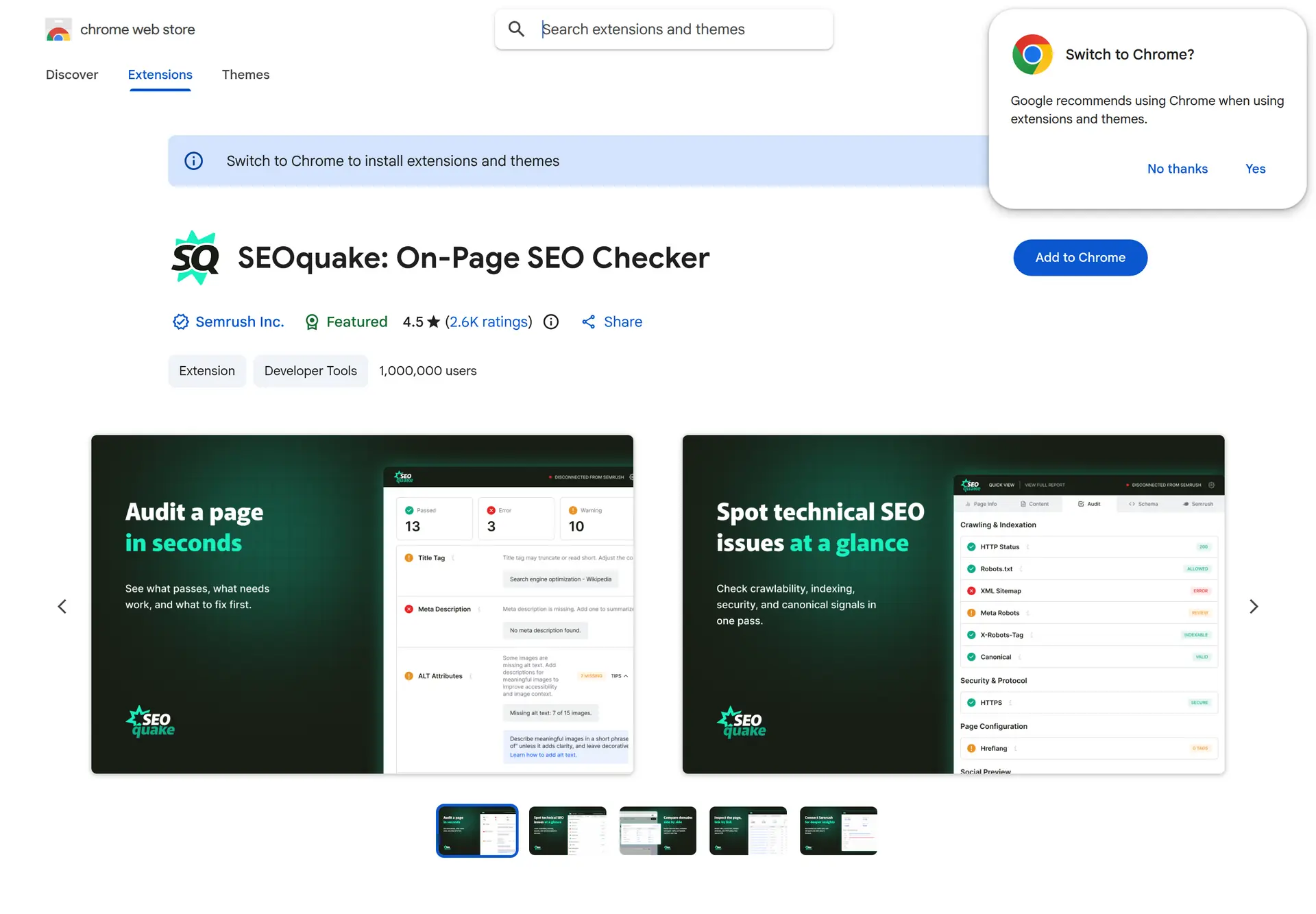Show previous screenshot with left arrow

click(x=62, y=606)
